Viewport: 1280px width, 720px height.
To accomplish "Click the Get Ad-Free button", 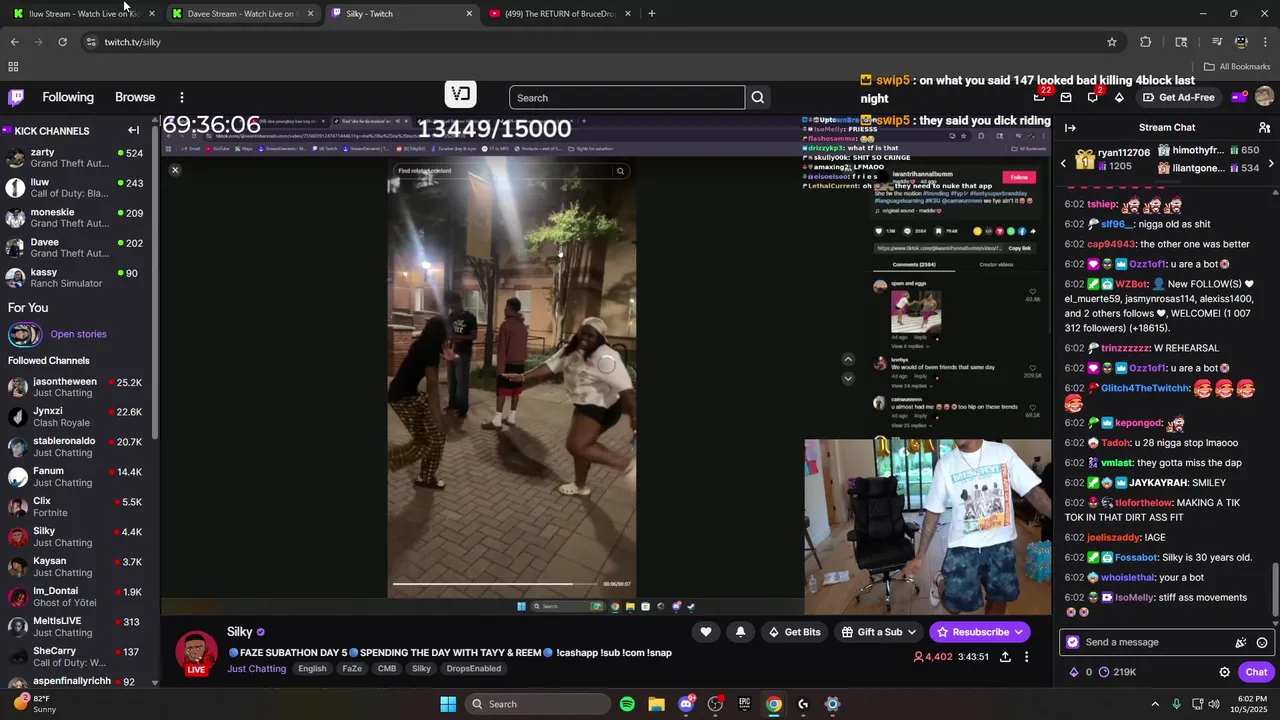I will (1179, 97).
